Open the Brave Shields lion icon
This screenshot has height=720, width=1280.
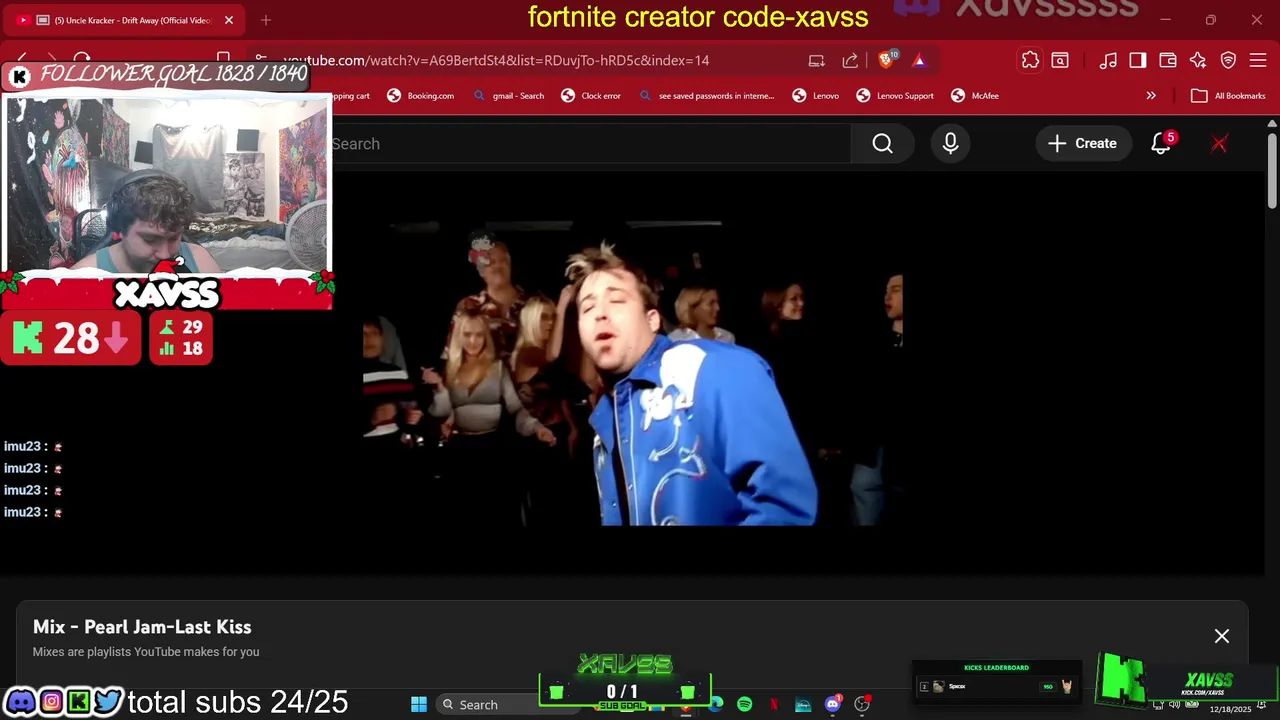[885, 60]
